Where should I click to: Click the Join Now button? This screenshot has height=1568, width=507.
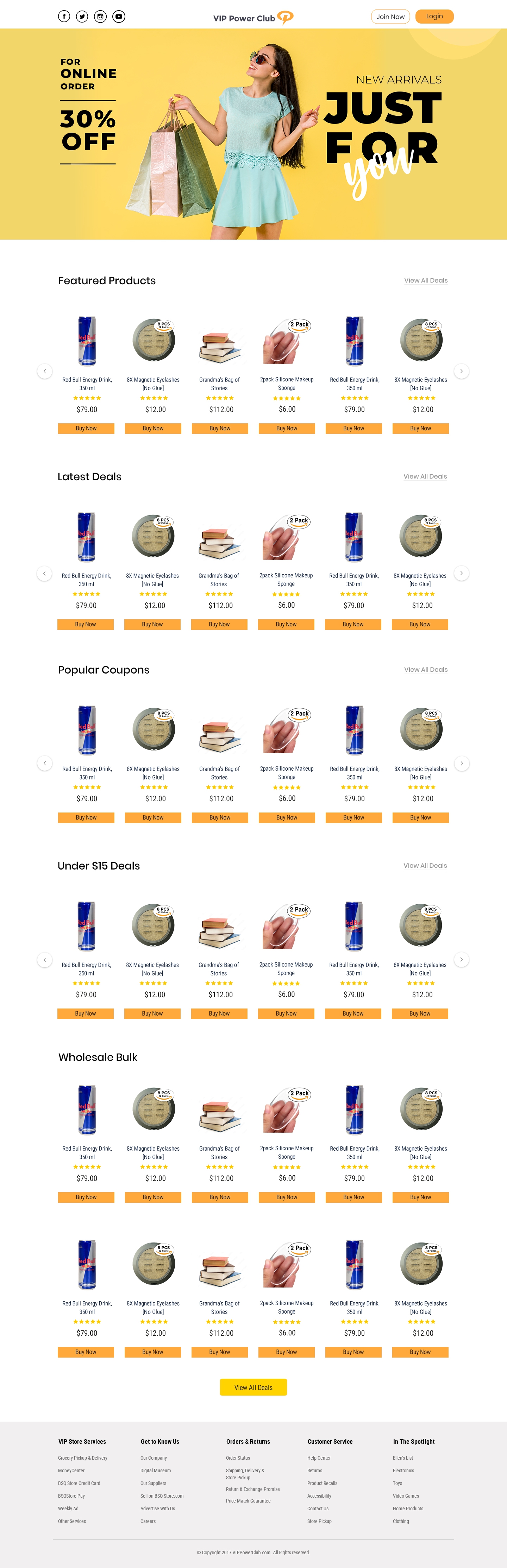click(390, 17)
